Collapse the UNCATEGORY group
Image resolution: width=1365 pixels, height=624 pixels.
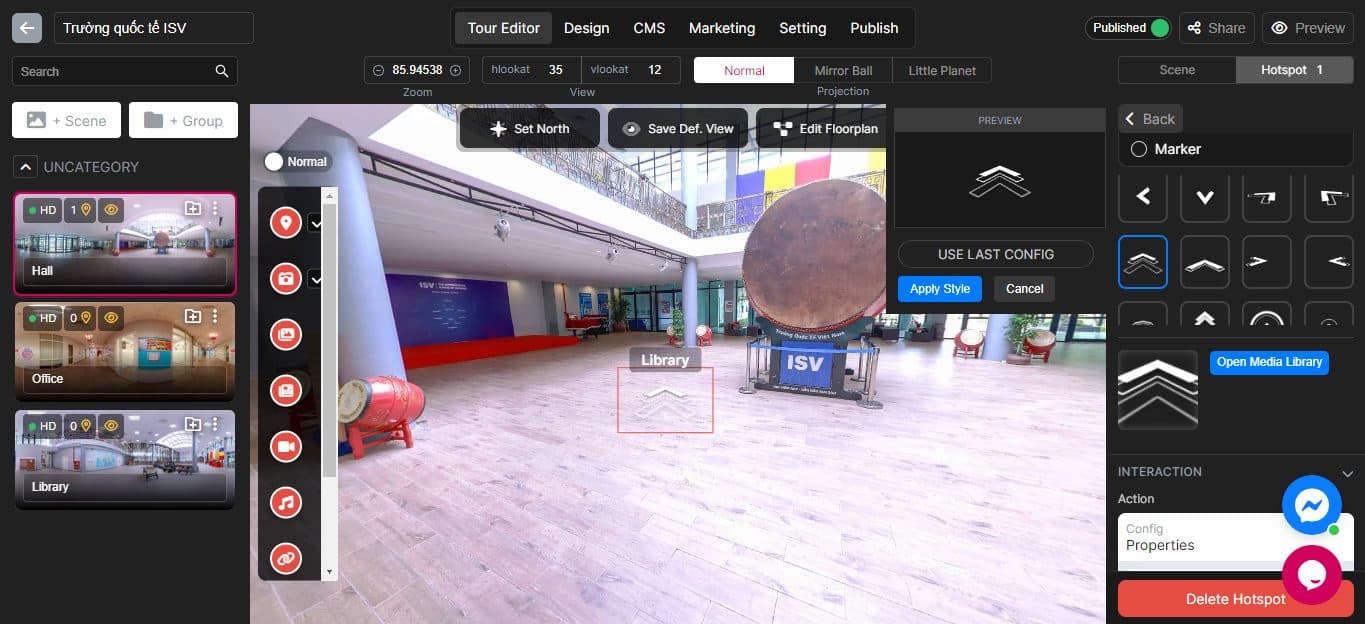[x=24, y=166]
